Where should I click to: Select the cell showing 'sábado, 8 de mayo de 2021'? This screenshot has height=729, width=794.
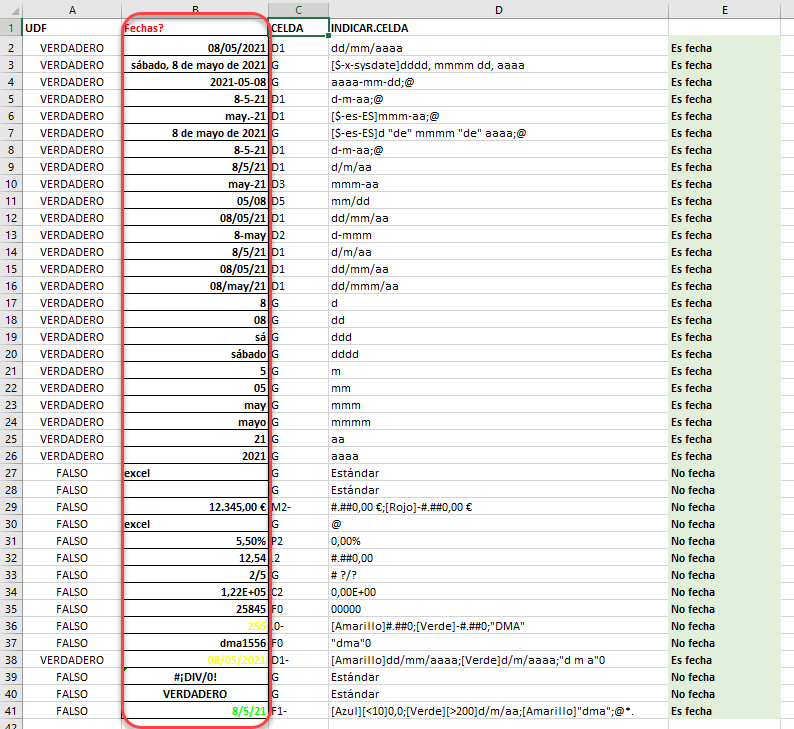(195, 65)
